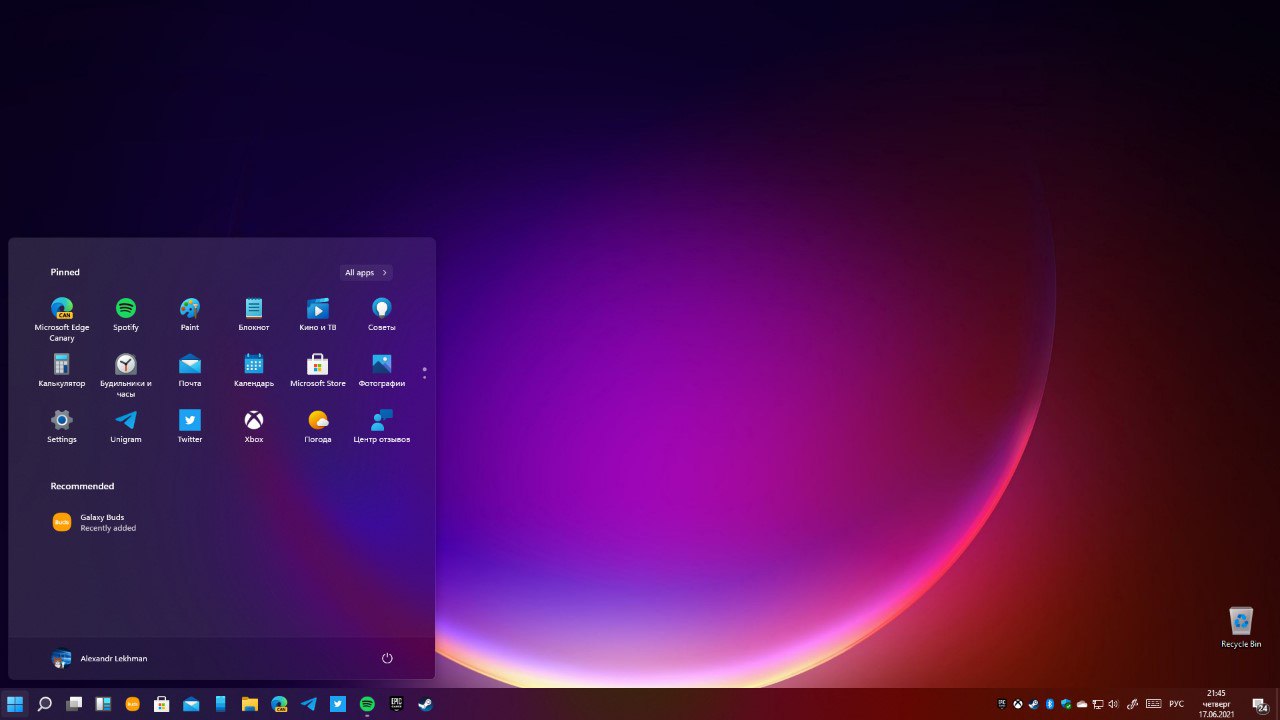Open Mail icon on the taskbar

click(191, 704)
